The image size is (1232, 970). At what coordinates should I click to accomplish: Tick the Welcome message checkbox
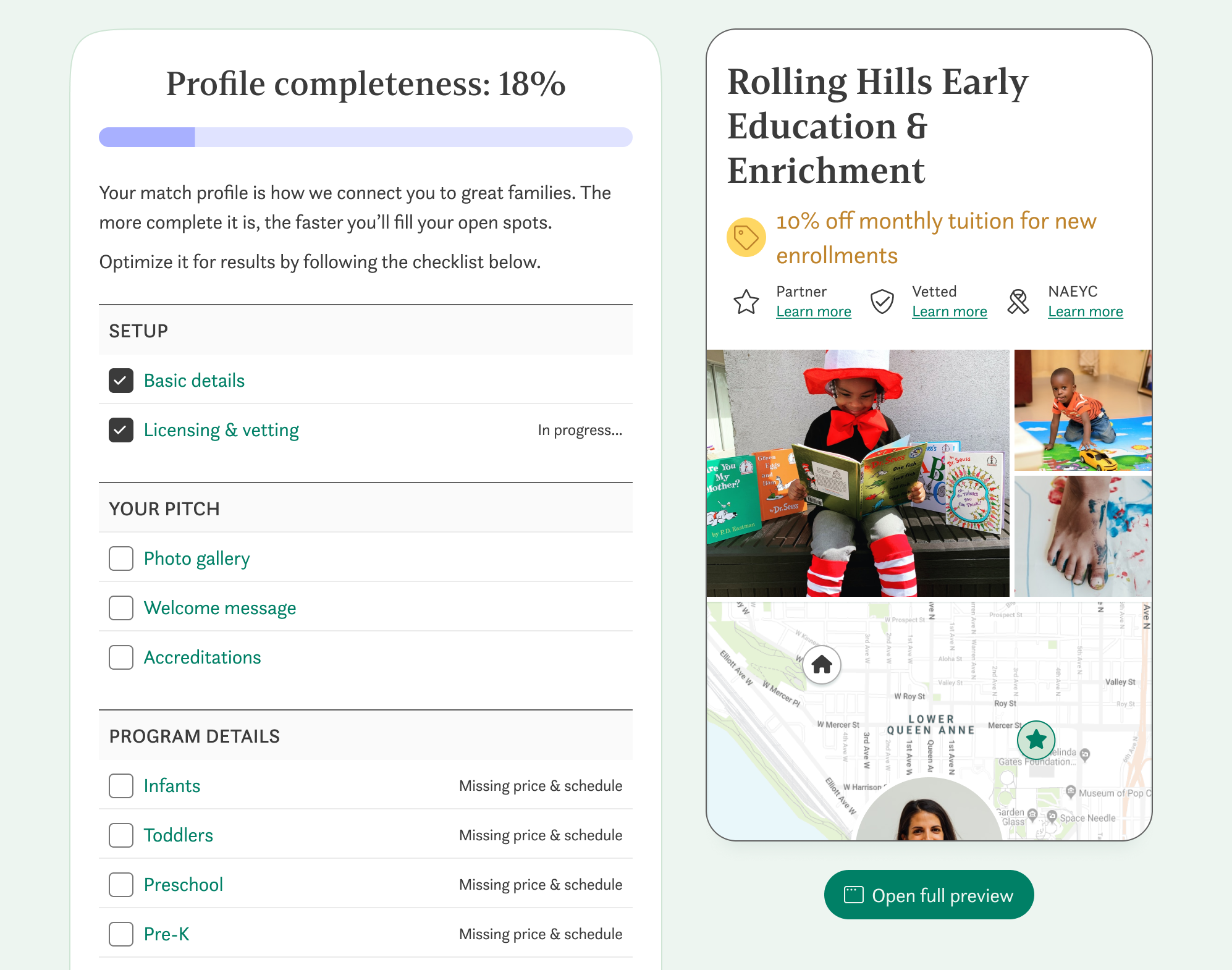121,608
